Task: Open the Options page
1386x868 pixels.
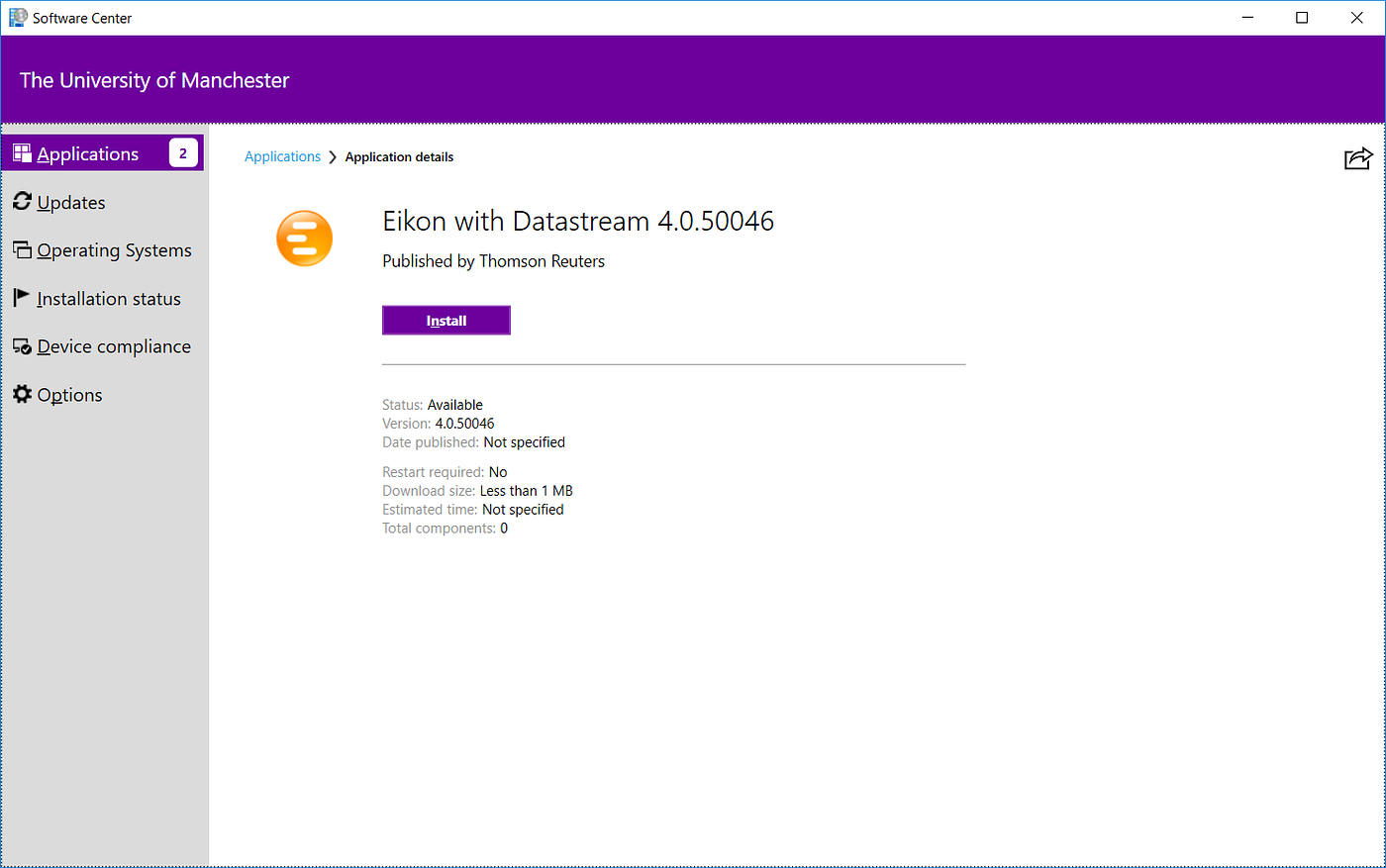Action: [103, 395]
